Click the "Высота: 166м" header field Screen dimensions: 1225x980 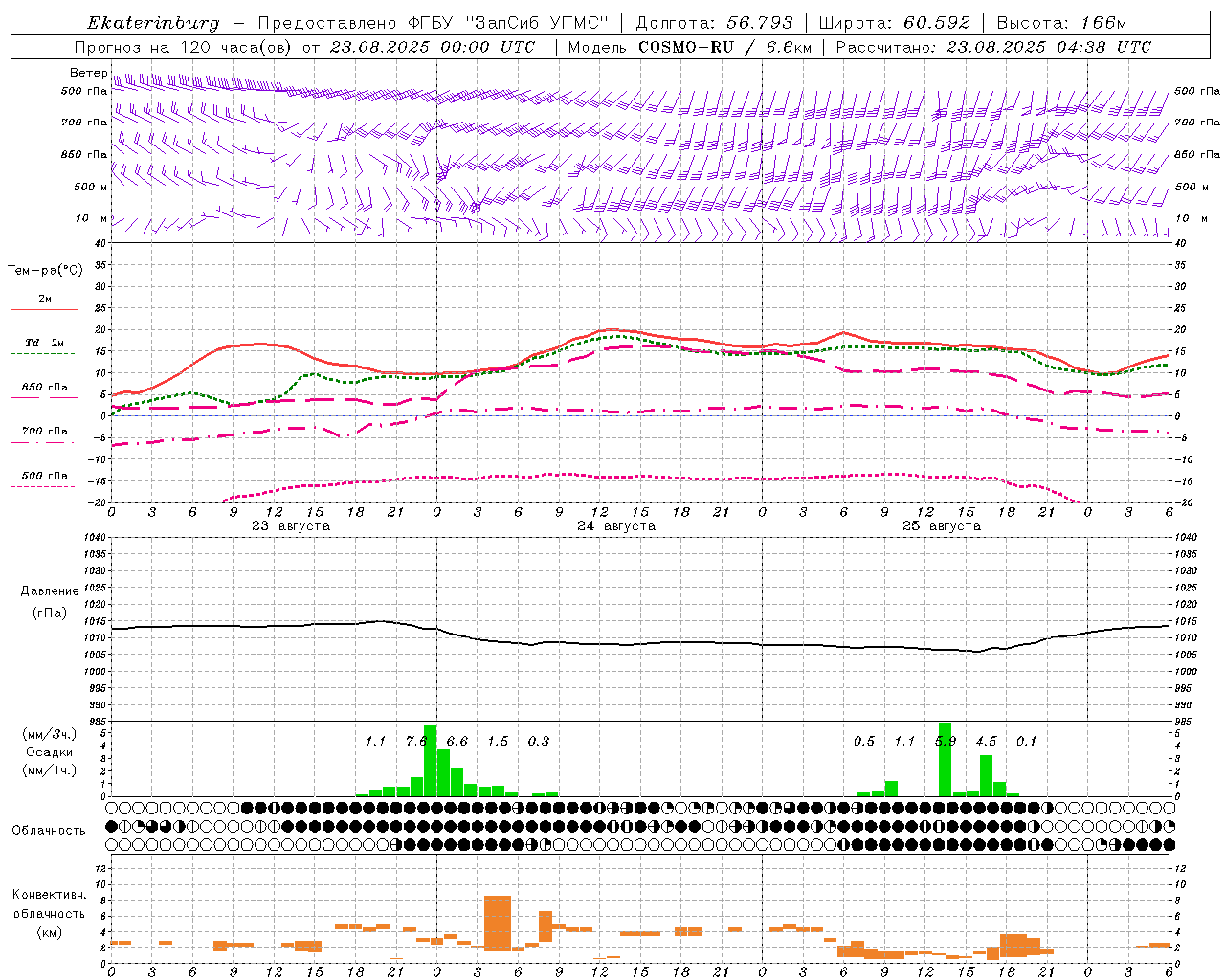click(x=1061, y=23)
